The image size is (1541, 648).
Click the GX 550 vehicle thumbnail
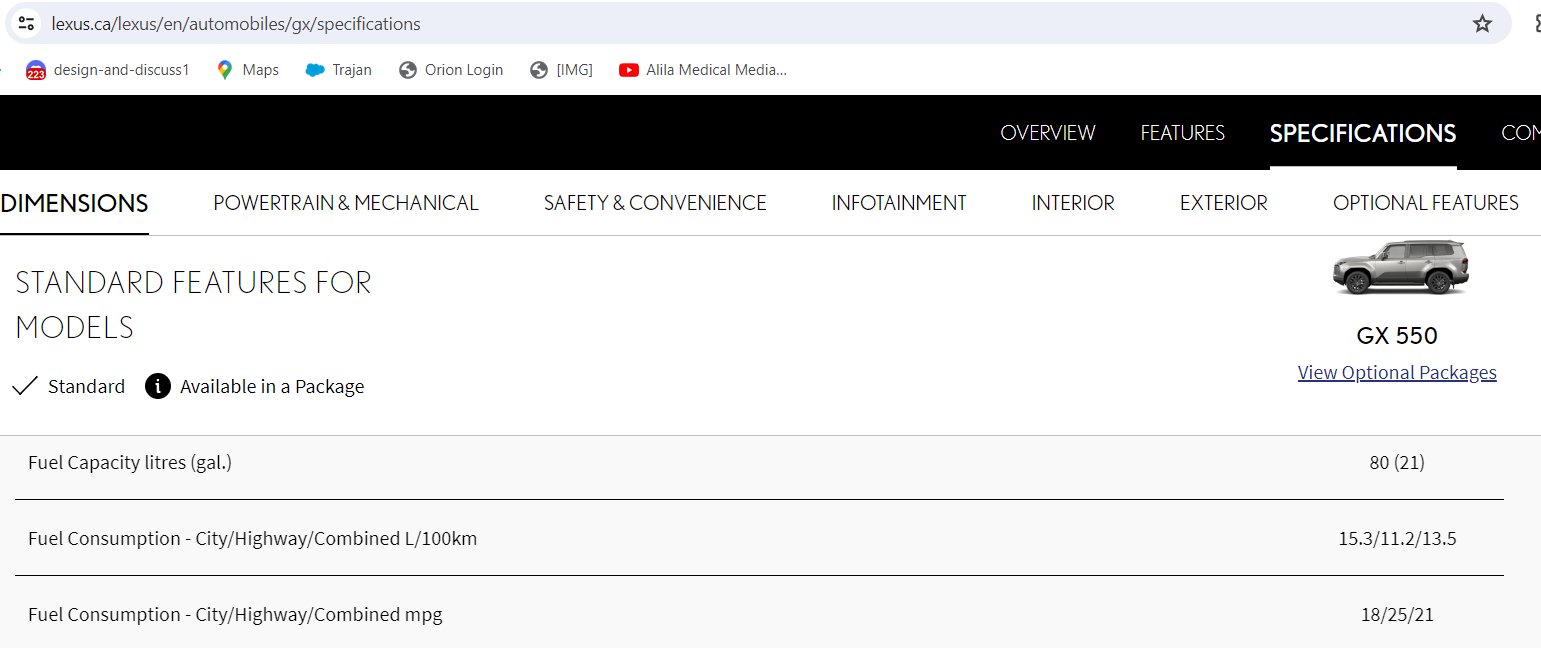[1401, 268]
